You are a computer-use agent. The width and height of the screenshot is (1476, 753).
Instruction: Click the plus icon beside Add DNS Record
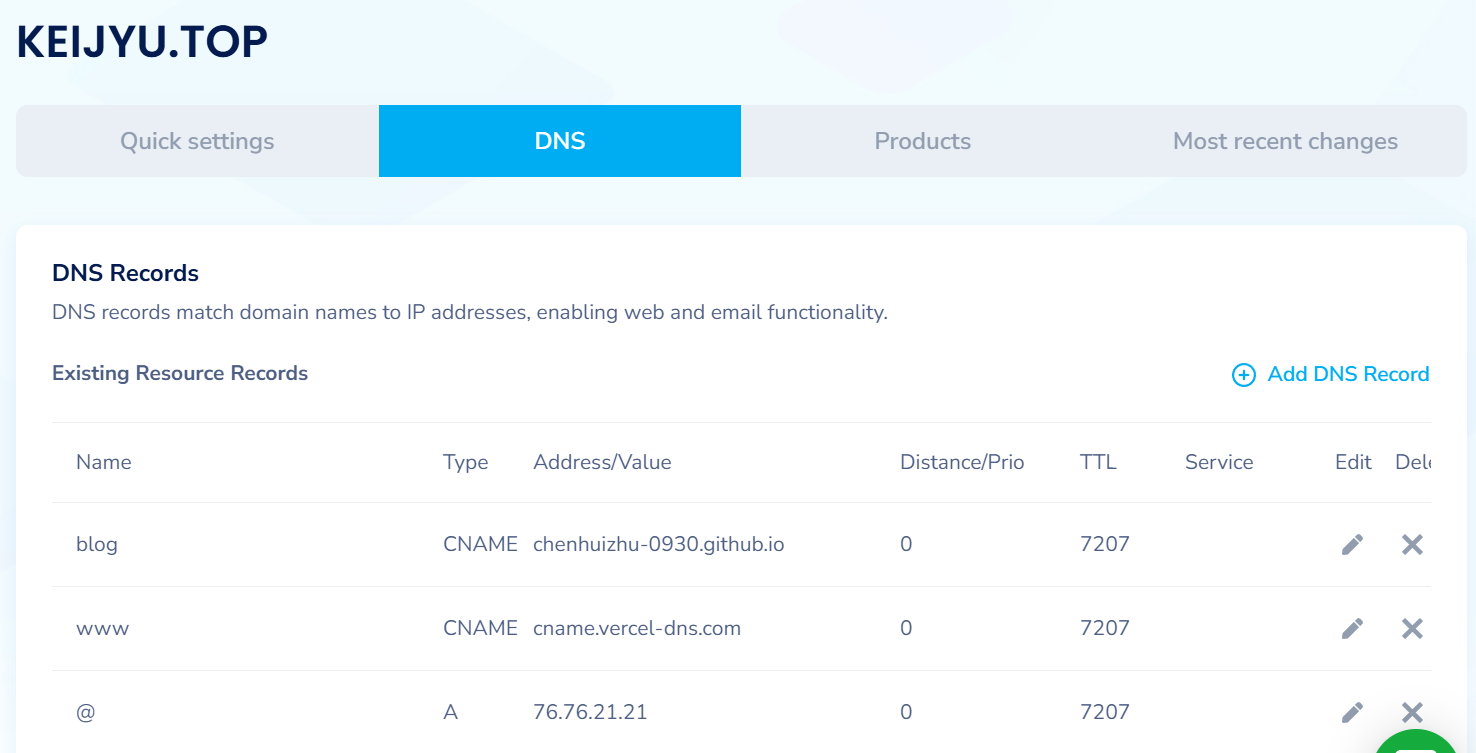click(1243, 375)
